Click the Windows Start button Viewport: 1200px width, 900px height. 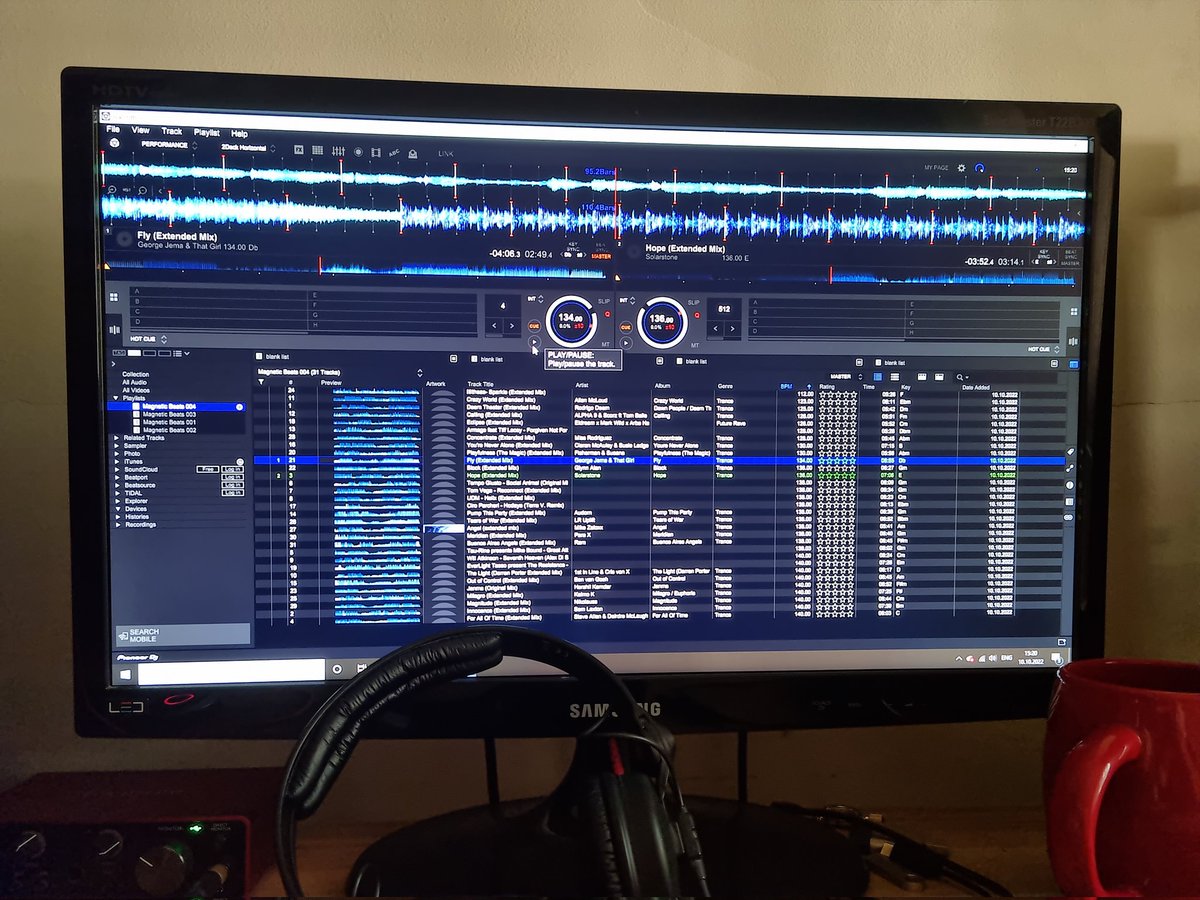pos(125,675)
